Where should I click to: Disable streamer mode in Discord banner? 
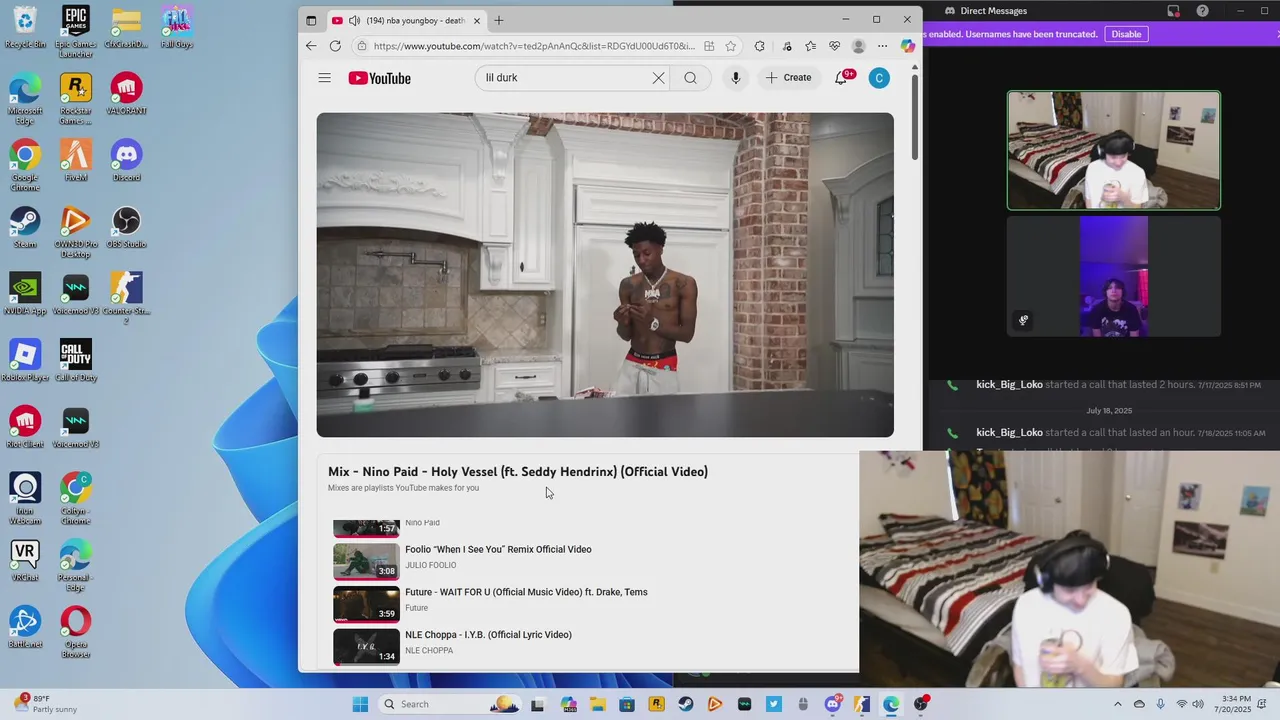pyautogui.click(x=1126, y=34)
